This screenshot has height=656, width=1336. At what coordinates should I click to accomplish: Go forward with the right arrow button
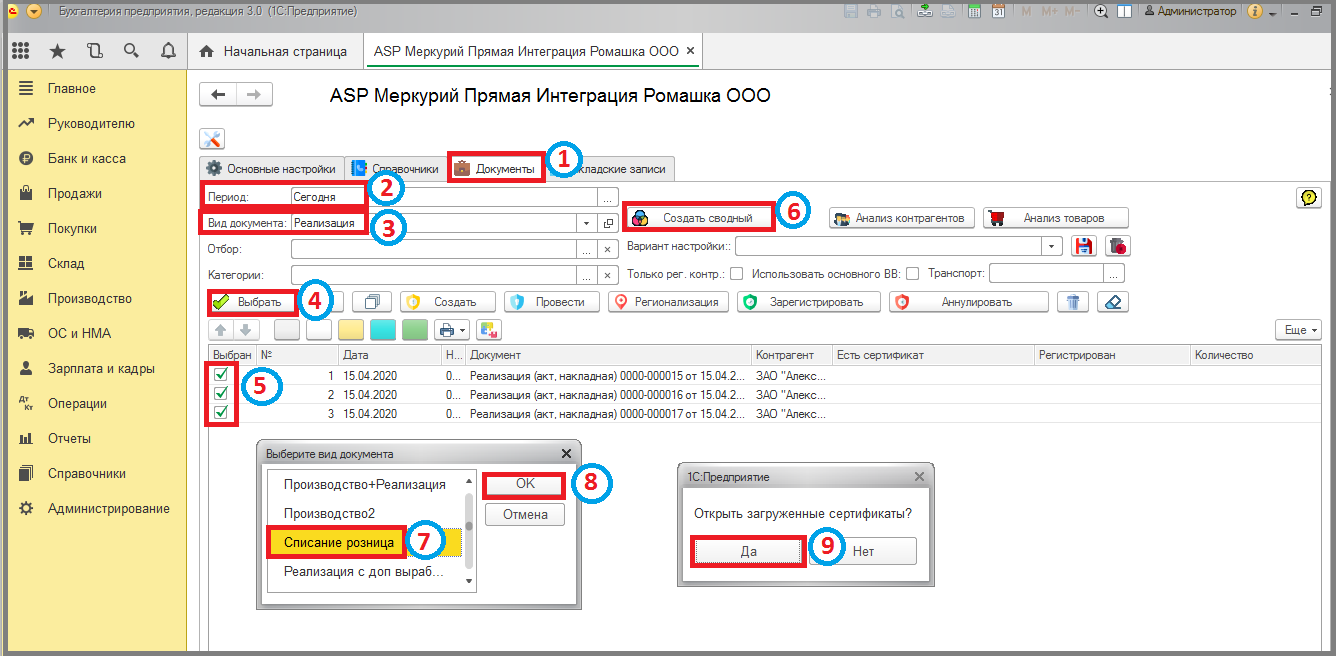point(254,94)
